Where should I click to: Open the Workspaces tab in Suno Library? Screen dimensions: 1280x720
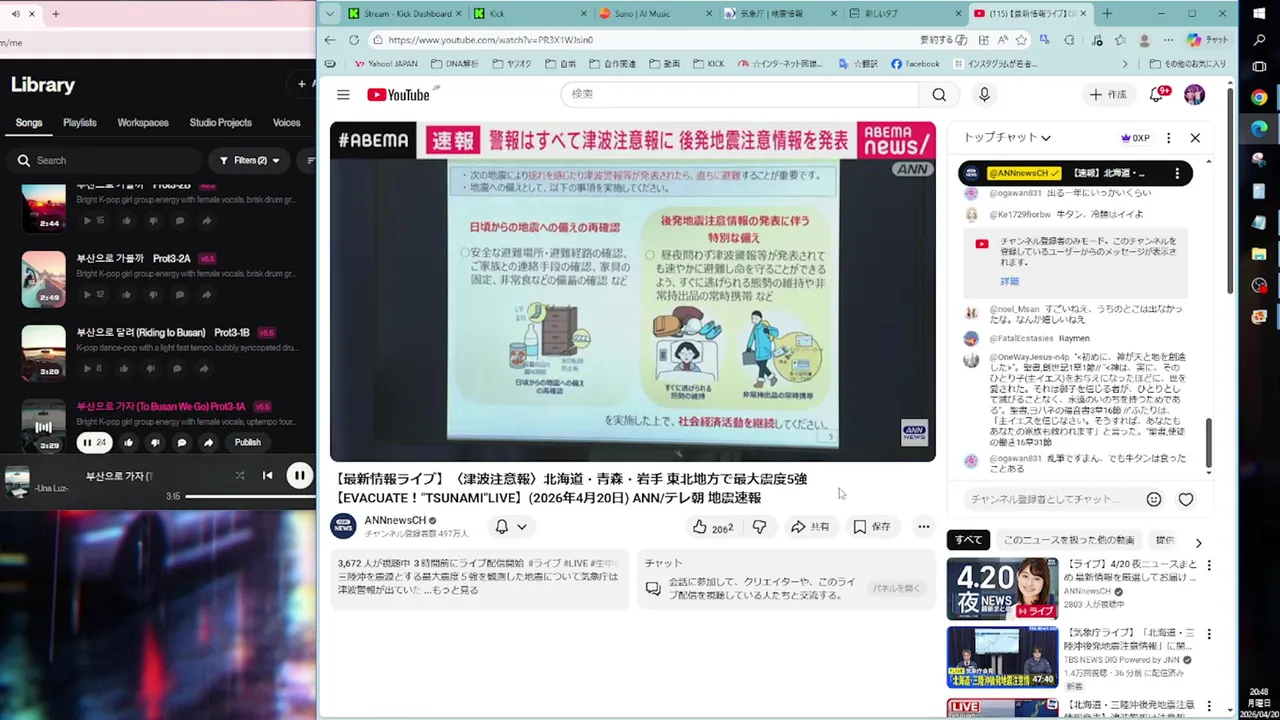tap(143, 123)
